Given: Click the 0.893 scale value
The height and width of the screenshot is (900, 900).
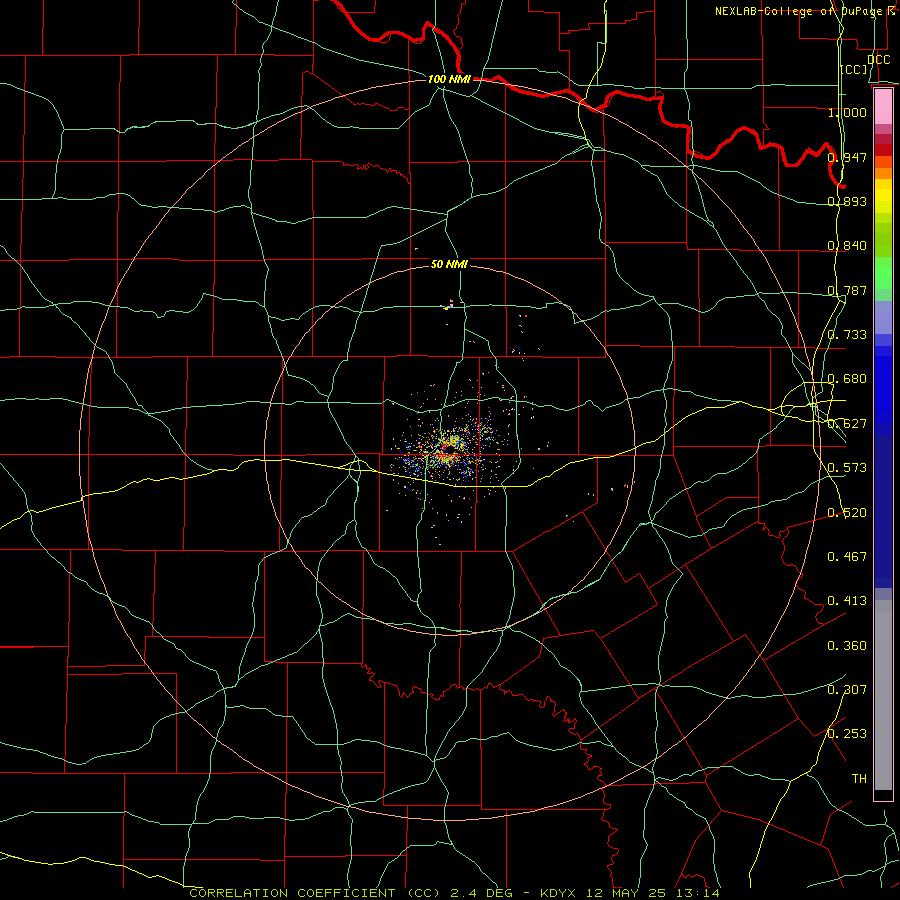Looking at the screenshot, I should [x=847, y=201].
